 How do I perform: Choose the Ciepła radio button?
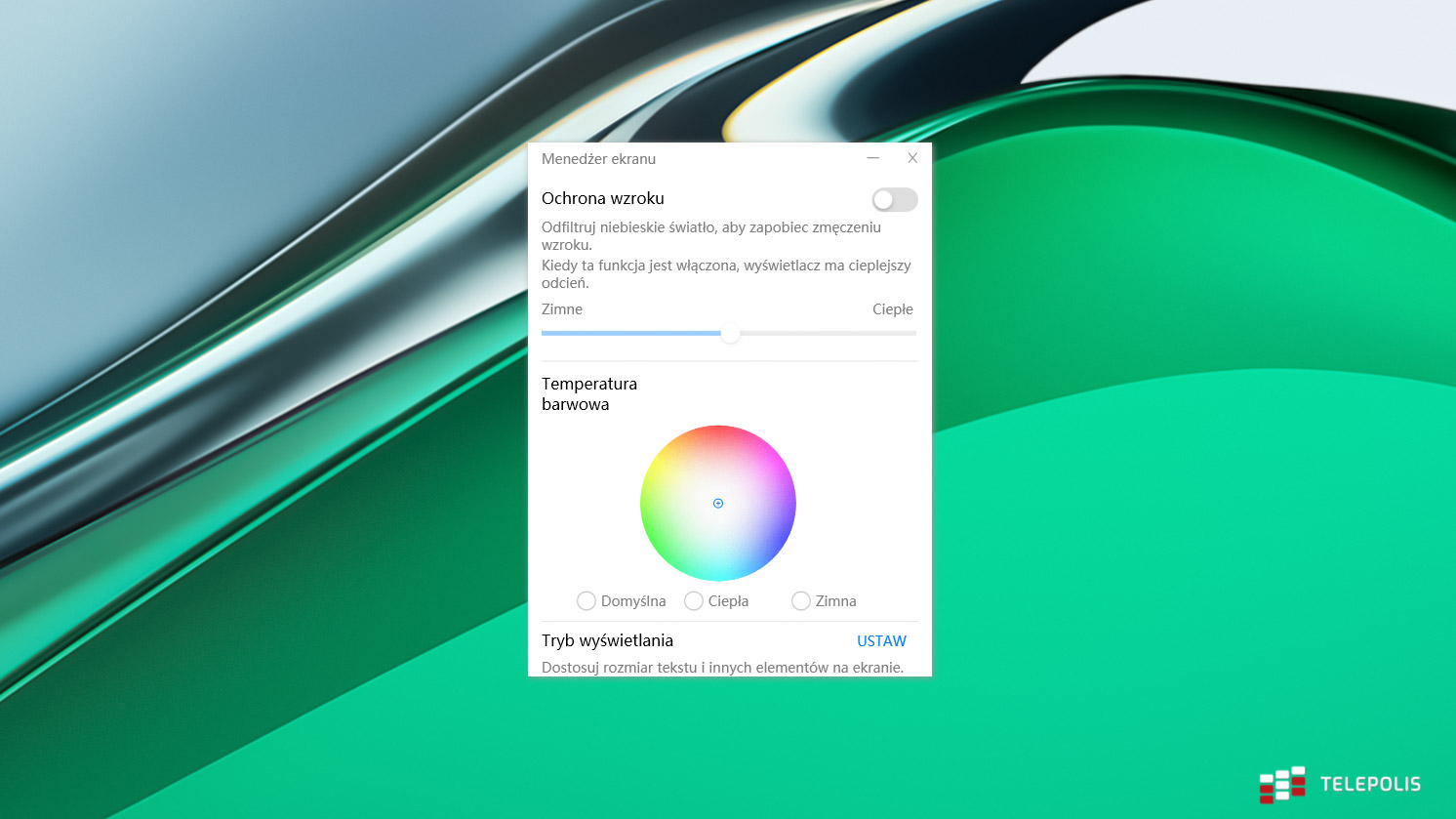(694, 601)
